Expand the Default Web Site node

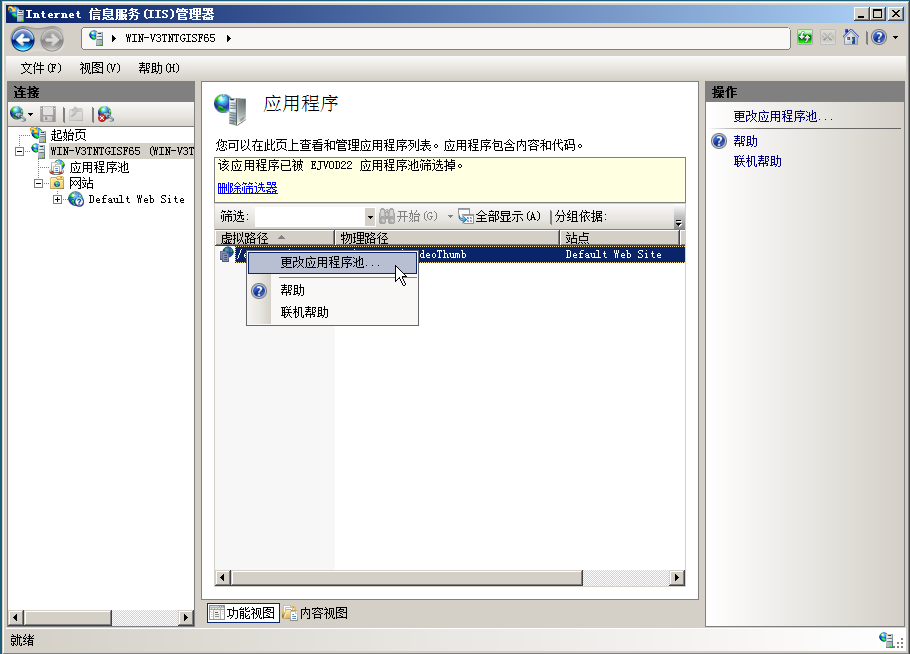pyautogui.click(x=57, y=200)
